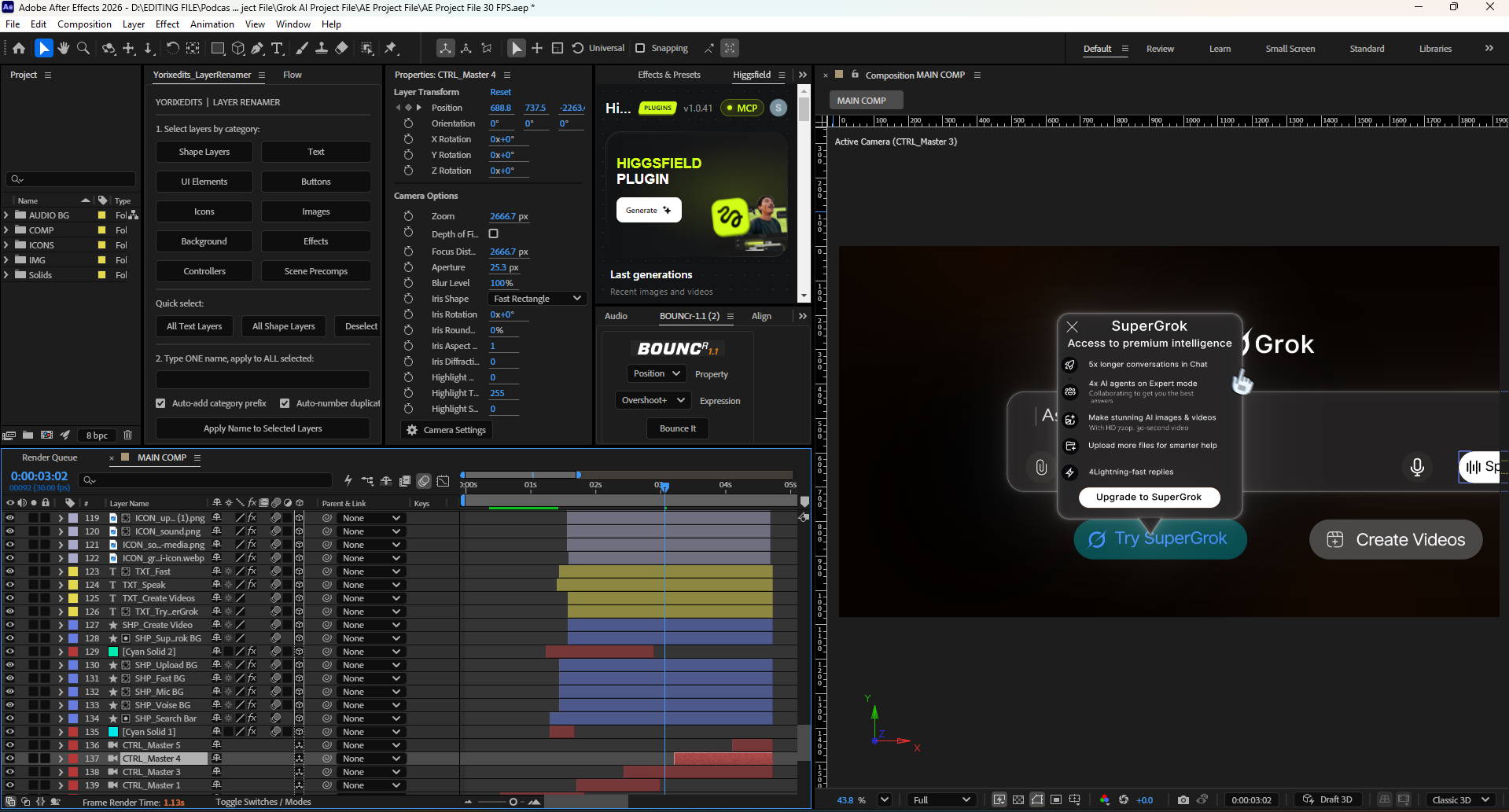This screenshot has width=1509, height=812.
Task: Click Generate in Higgsfield plugin
Action: tap(649, 210)
